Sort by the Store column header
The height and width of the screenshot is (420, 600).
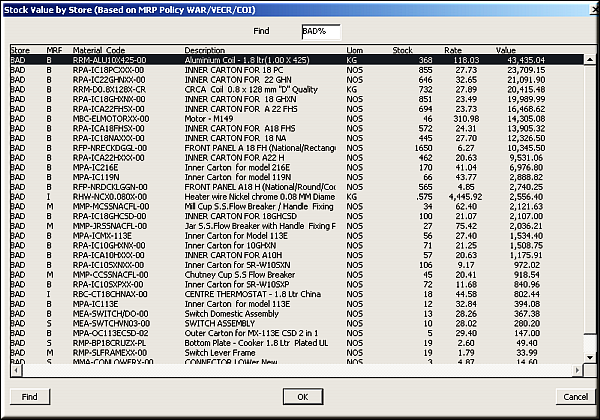pyautogui.click(x=18, y=50)
